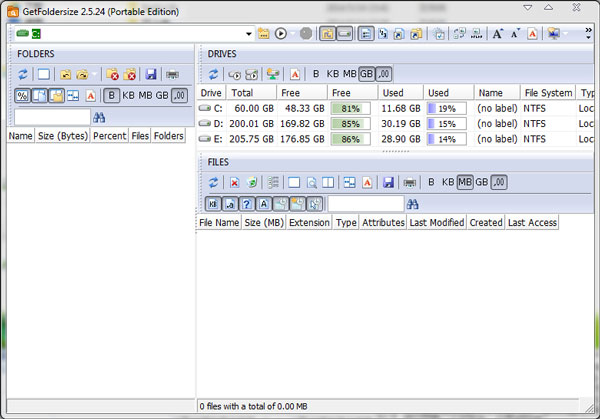Toggle the folders panel view button in the main toolbar
Screen dimensions: 600x419
327,34
